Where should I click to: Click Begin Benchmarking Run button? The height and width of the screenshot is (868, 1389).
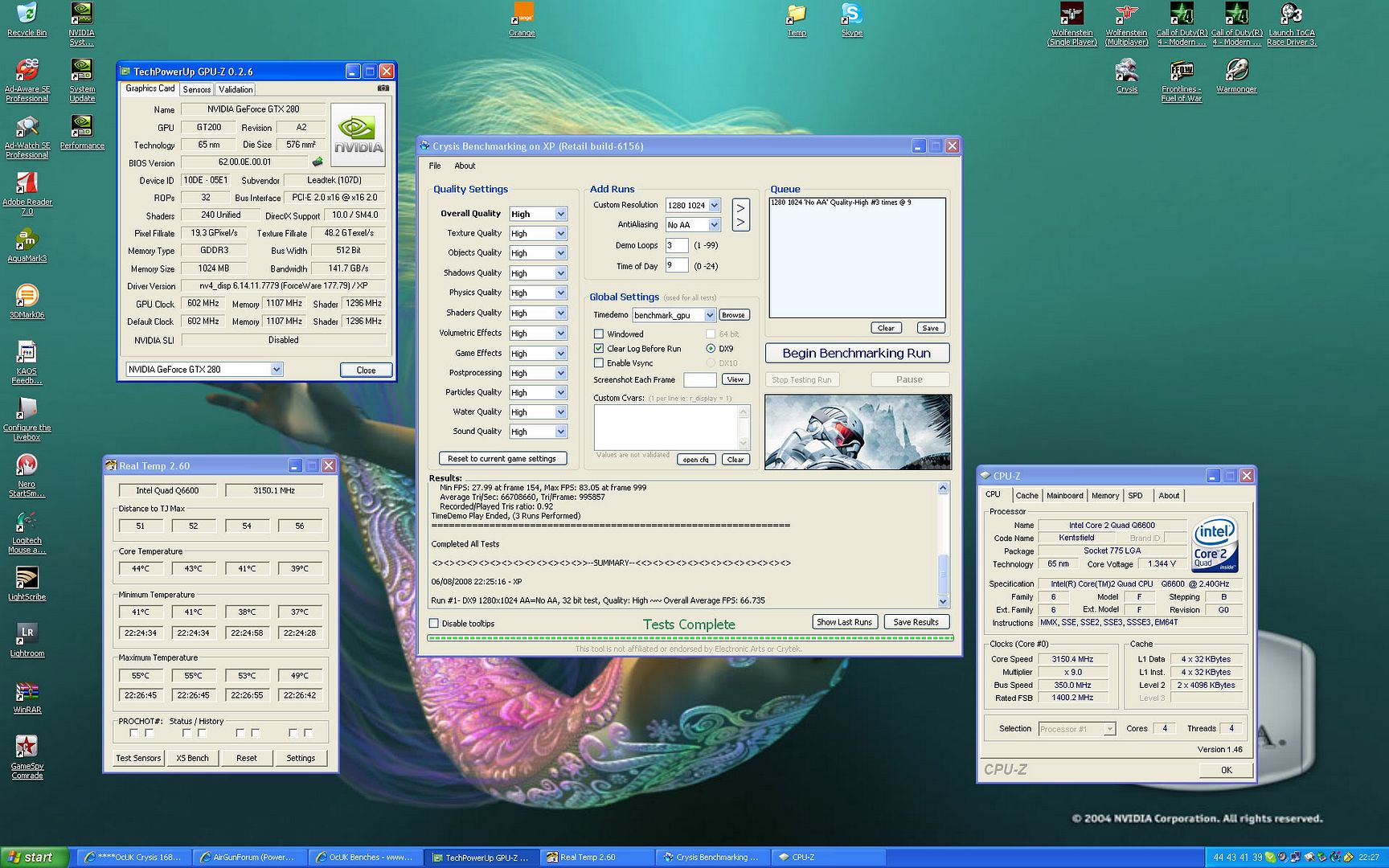[857, 353]
